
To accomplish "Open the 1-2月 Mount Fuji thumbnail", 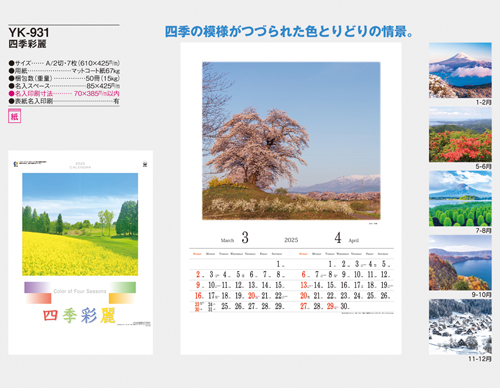I will pyautogui.click(x=460, y=70).
